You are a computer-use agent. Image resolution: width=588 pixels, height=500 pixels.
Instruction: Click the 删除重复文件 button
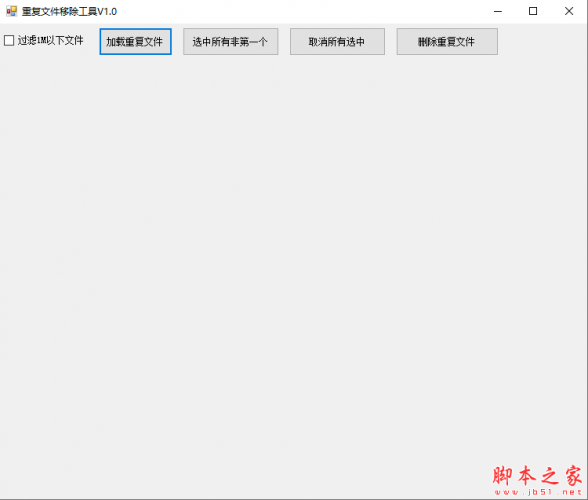point(447,42)
